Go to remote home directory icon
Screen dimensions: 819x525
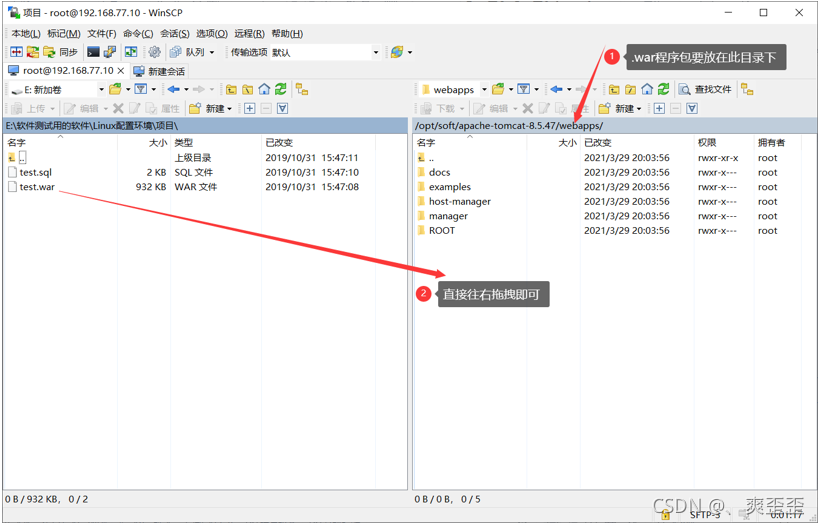pyautogui.click(x=647, y=89)
